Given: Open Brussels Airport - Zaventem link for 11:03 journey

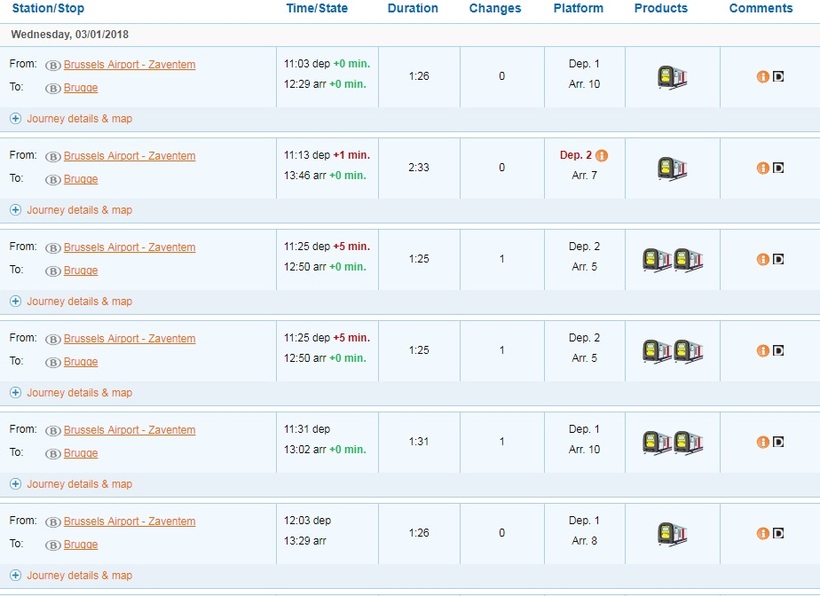Looking at the screenshot, I should pos(130,65).
